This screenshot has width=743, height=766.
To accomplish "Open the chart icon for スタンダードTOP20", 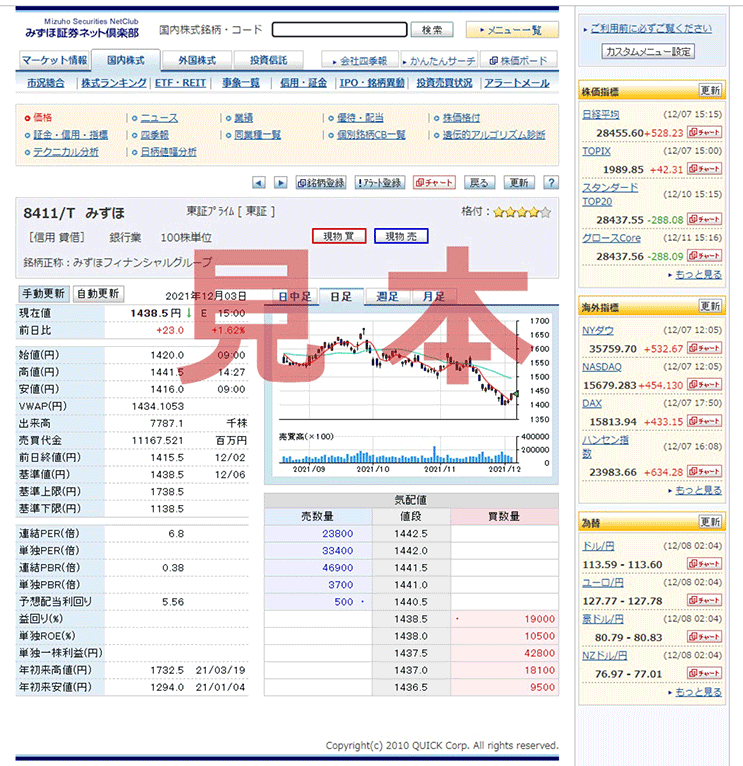I will point(704,219).
